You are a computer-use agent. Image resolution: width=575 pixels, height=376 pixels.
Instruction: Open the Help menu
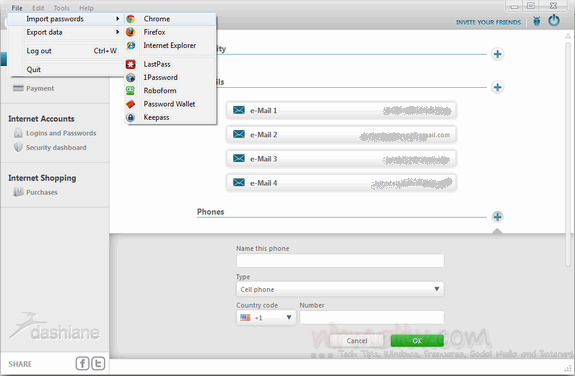(86, 8)
